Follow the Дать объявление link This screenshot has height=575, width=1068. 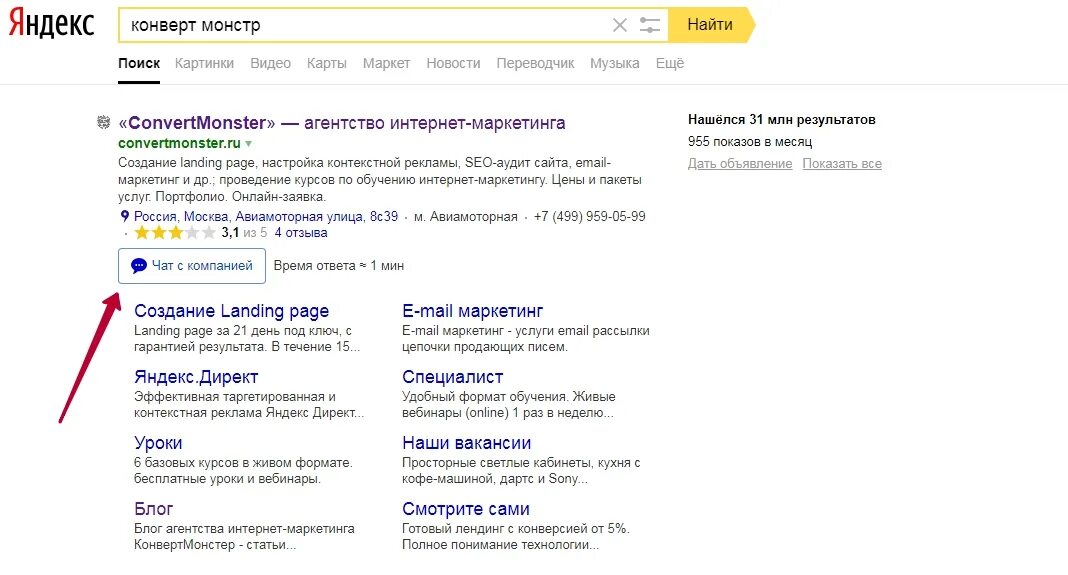pyautogui.click(x=740, y=164)
